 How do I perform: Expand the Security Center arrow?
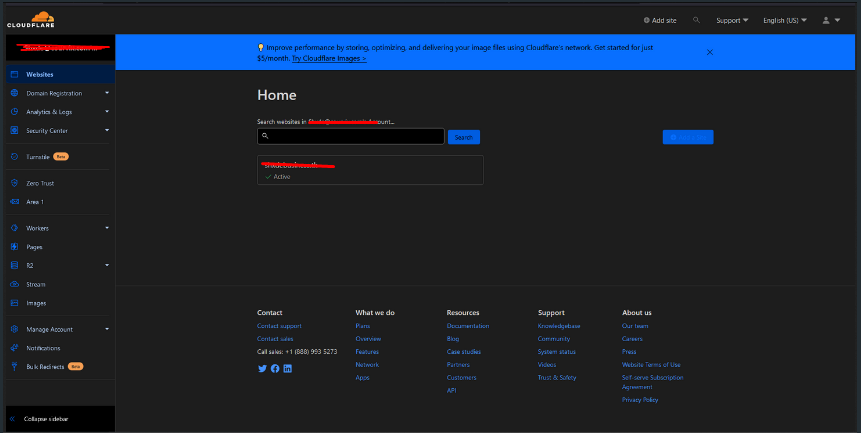pos(107,131)
